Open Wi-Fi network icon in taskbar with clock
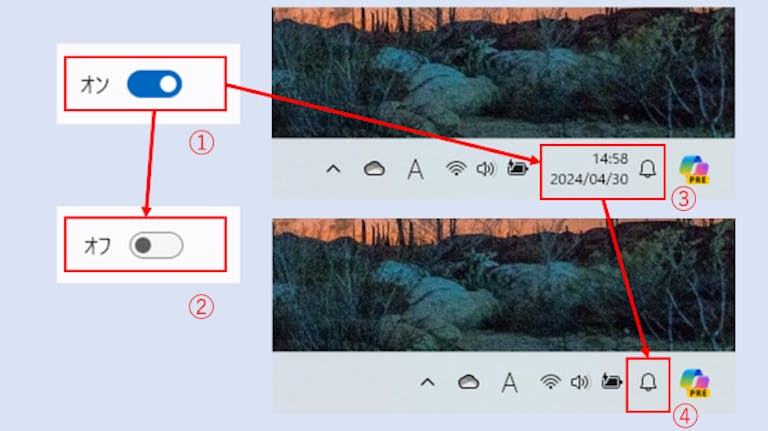The image size is (768, 431). 456,169
